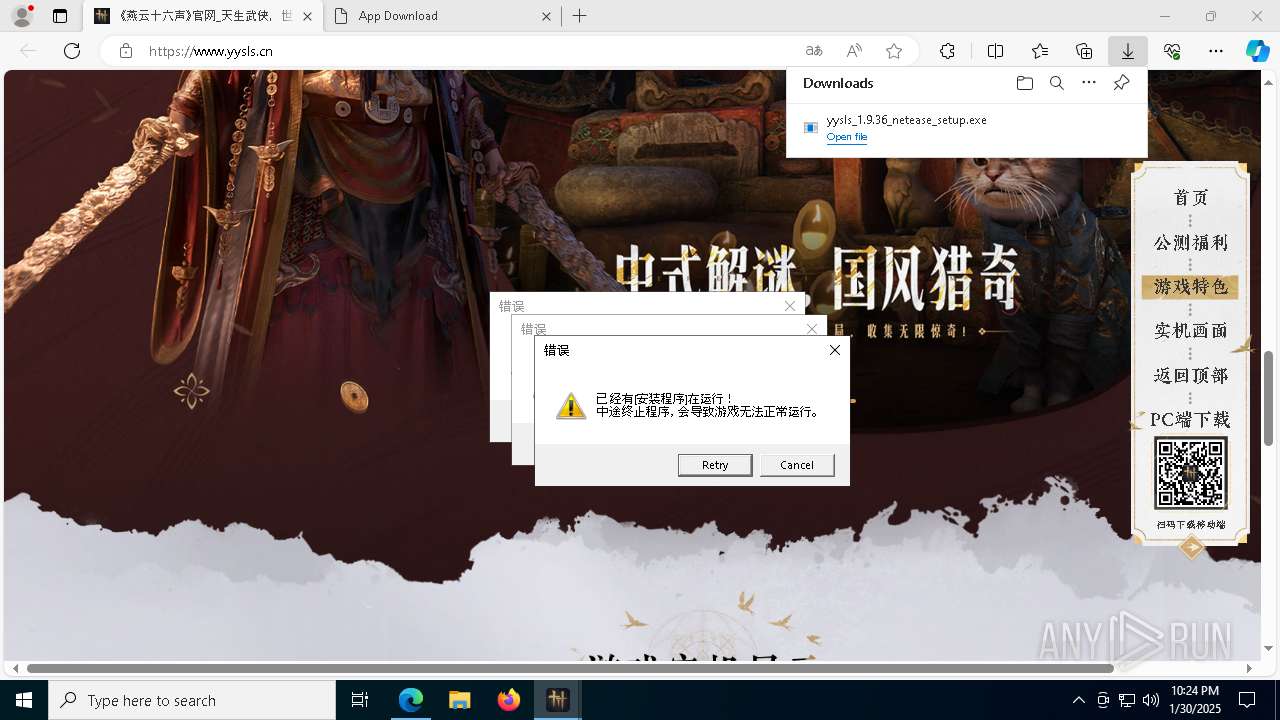Open the translate page icon
Screen dimensions: 1280x720
tap(814, 51)
